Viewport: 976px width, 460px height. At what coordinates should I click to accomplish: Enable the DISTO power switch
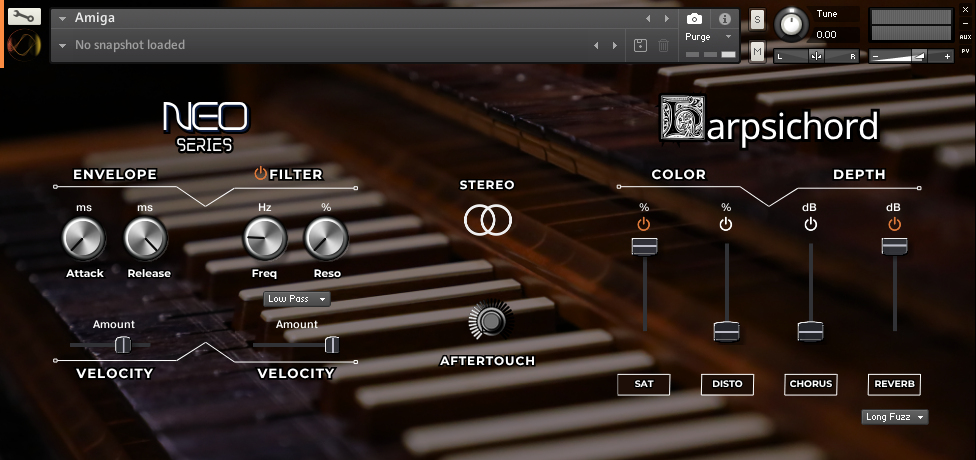[x=726, y=224]
